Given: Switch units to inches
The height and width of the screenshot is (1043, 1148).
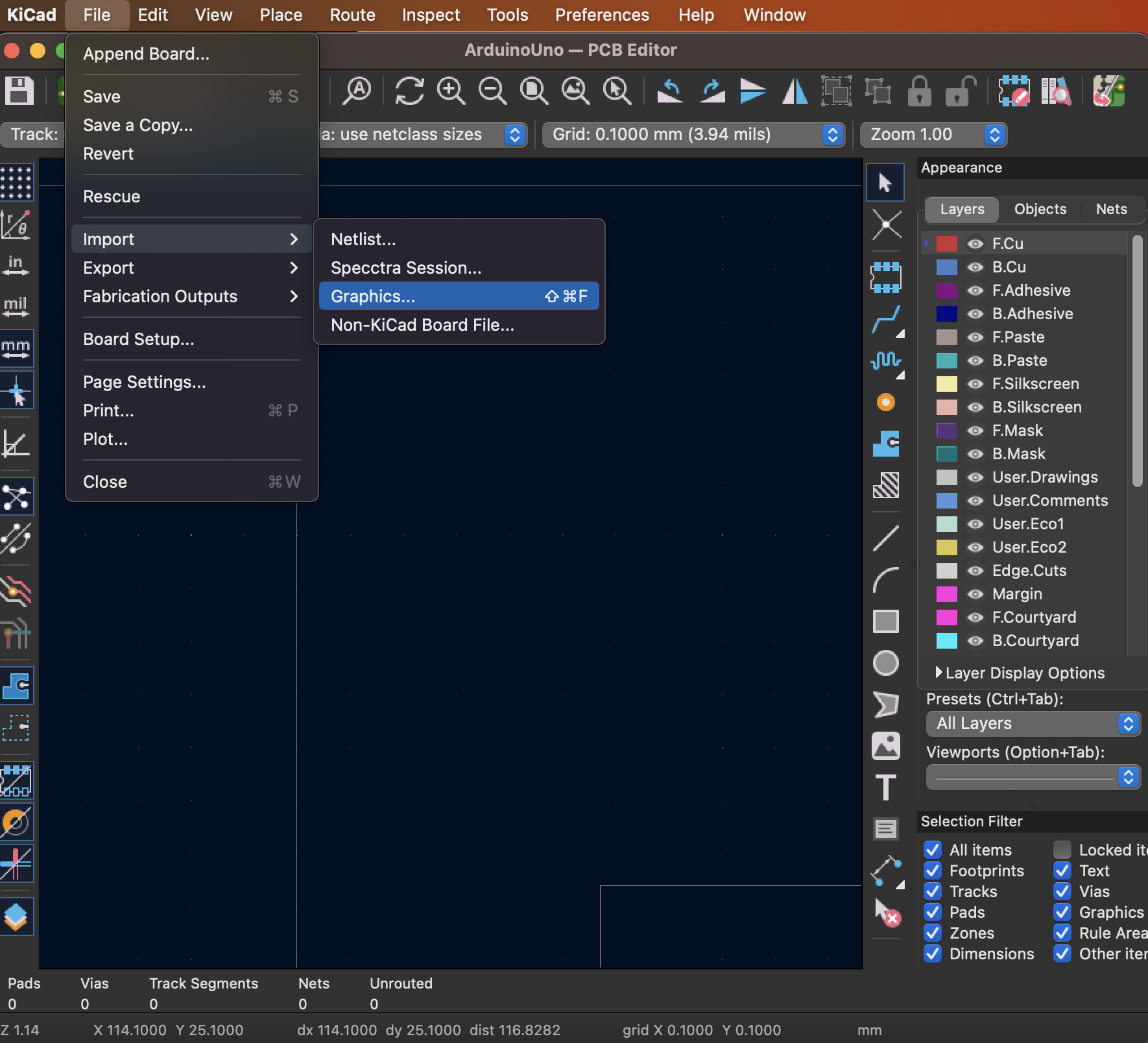Looking at the screenshot, I should tap(16, 265).
